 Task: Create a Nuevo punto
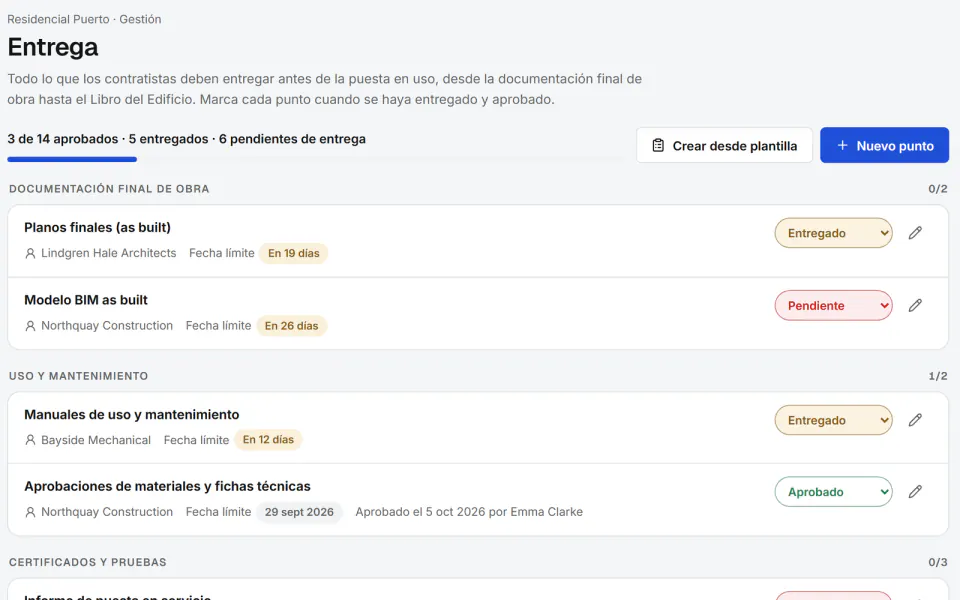(x=884, y=145)
